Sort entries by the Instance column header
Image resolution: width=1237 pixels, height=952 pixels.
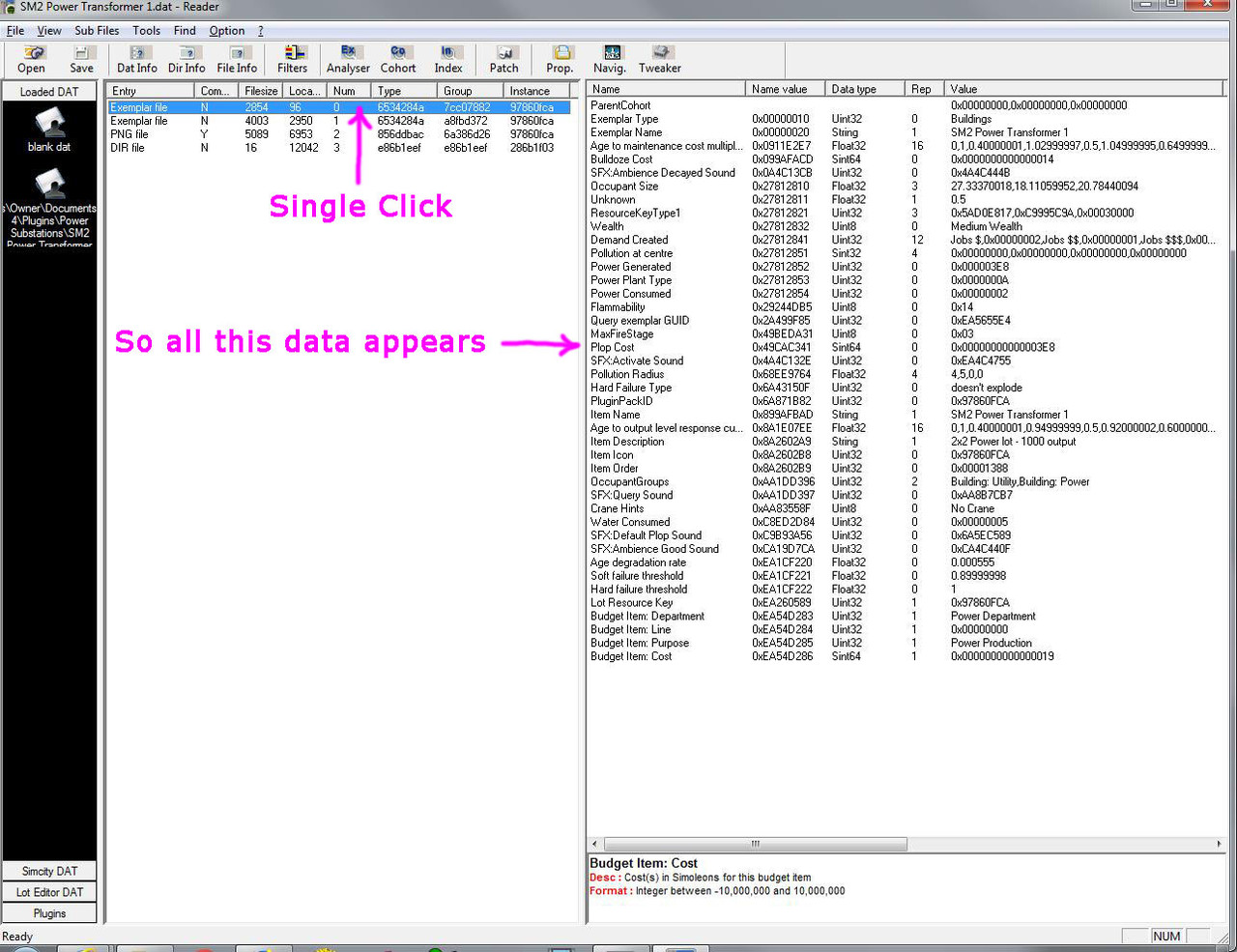pyautogui.click(x=539, y=91)
